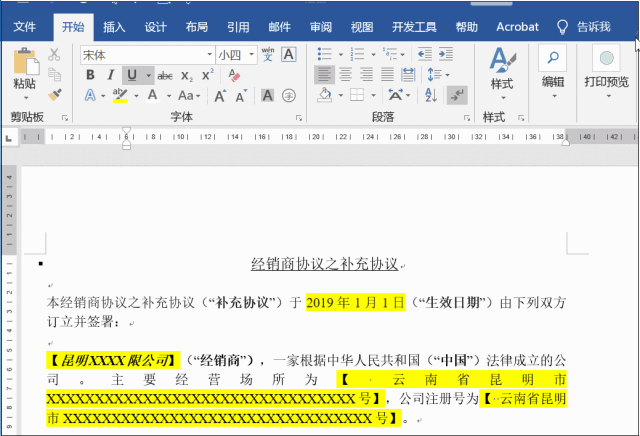The height and width of the screenshot is (436, 640).
Task: Toggle character shading icon
Action: click(x=267, y=96)
